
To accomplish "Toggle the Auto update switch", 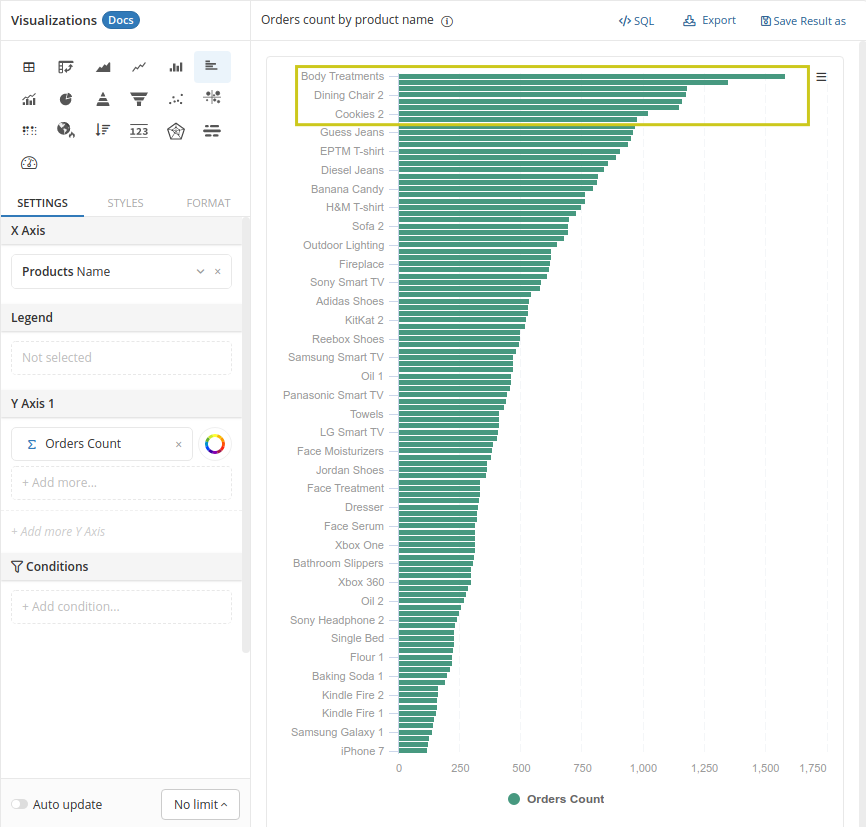I will (19, 804).
